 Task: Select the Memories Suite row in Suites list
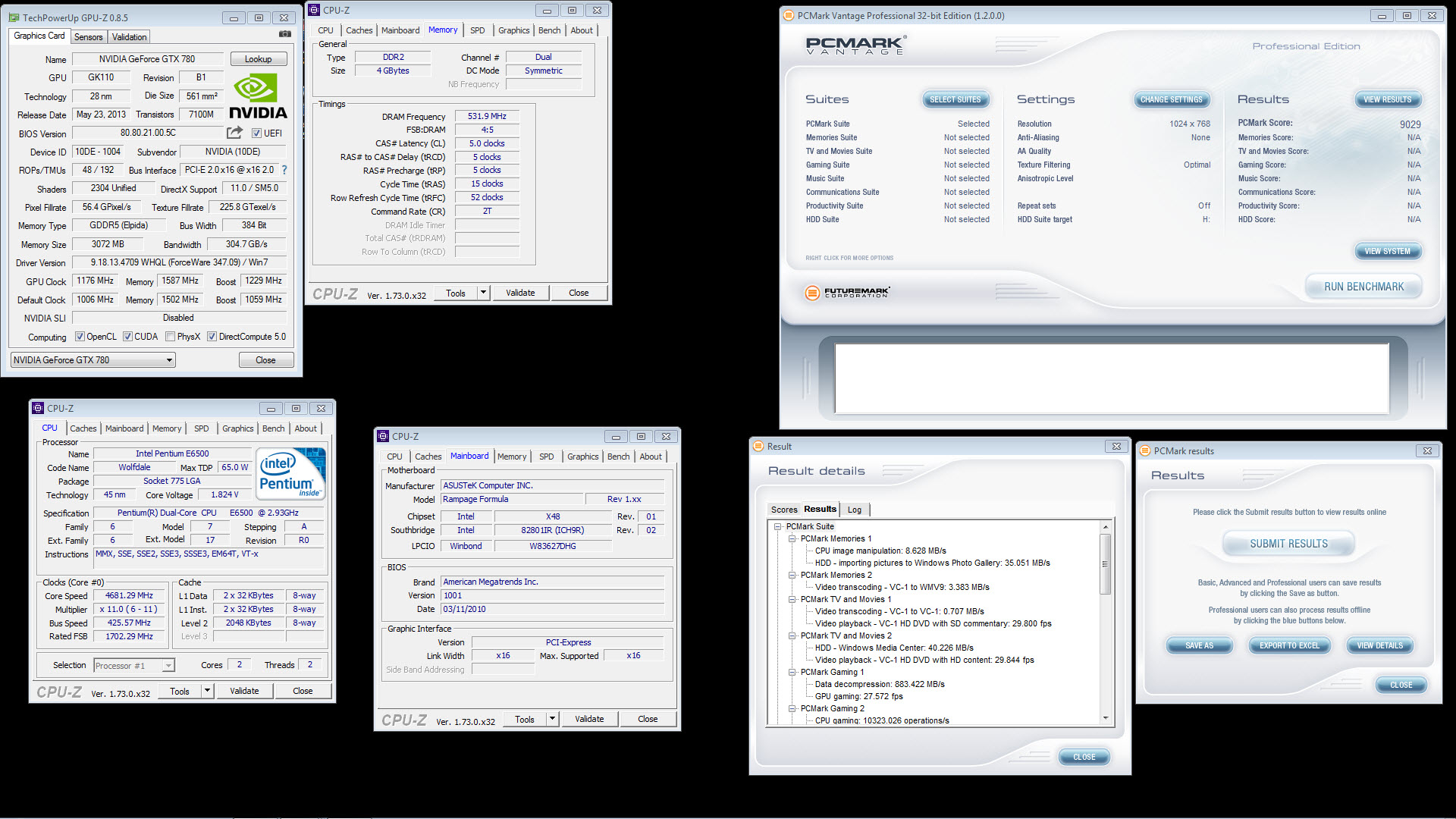897,137
